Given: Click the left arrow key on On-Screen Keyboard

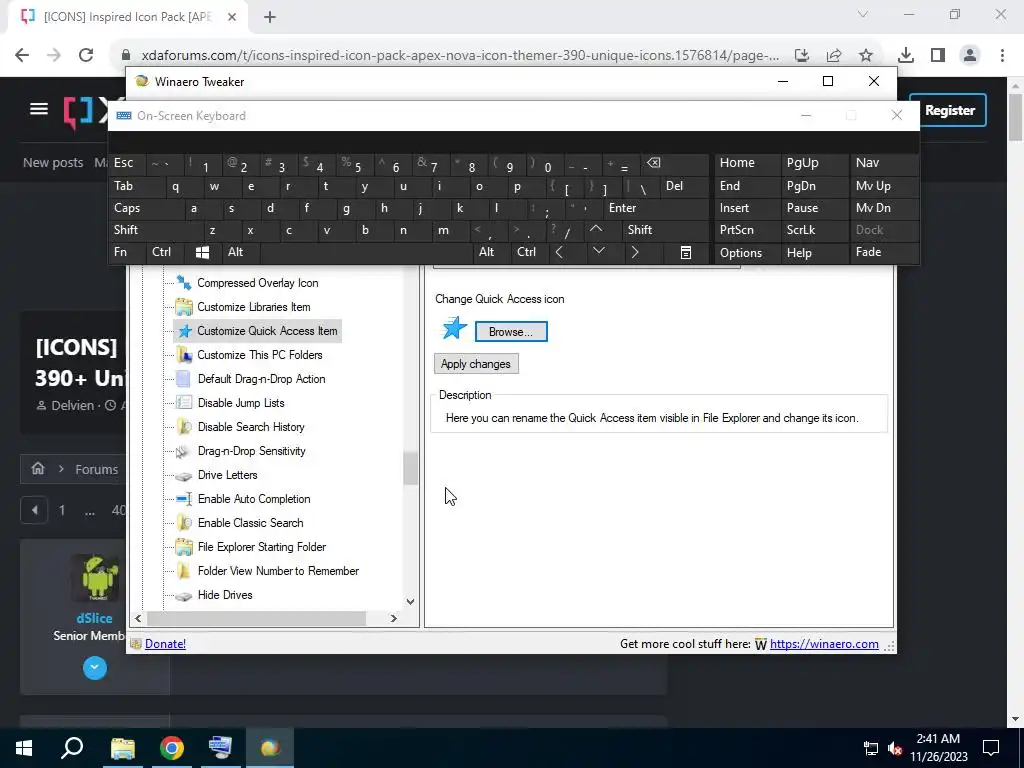Looking at the screenshot, I should click(559, 252).
